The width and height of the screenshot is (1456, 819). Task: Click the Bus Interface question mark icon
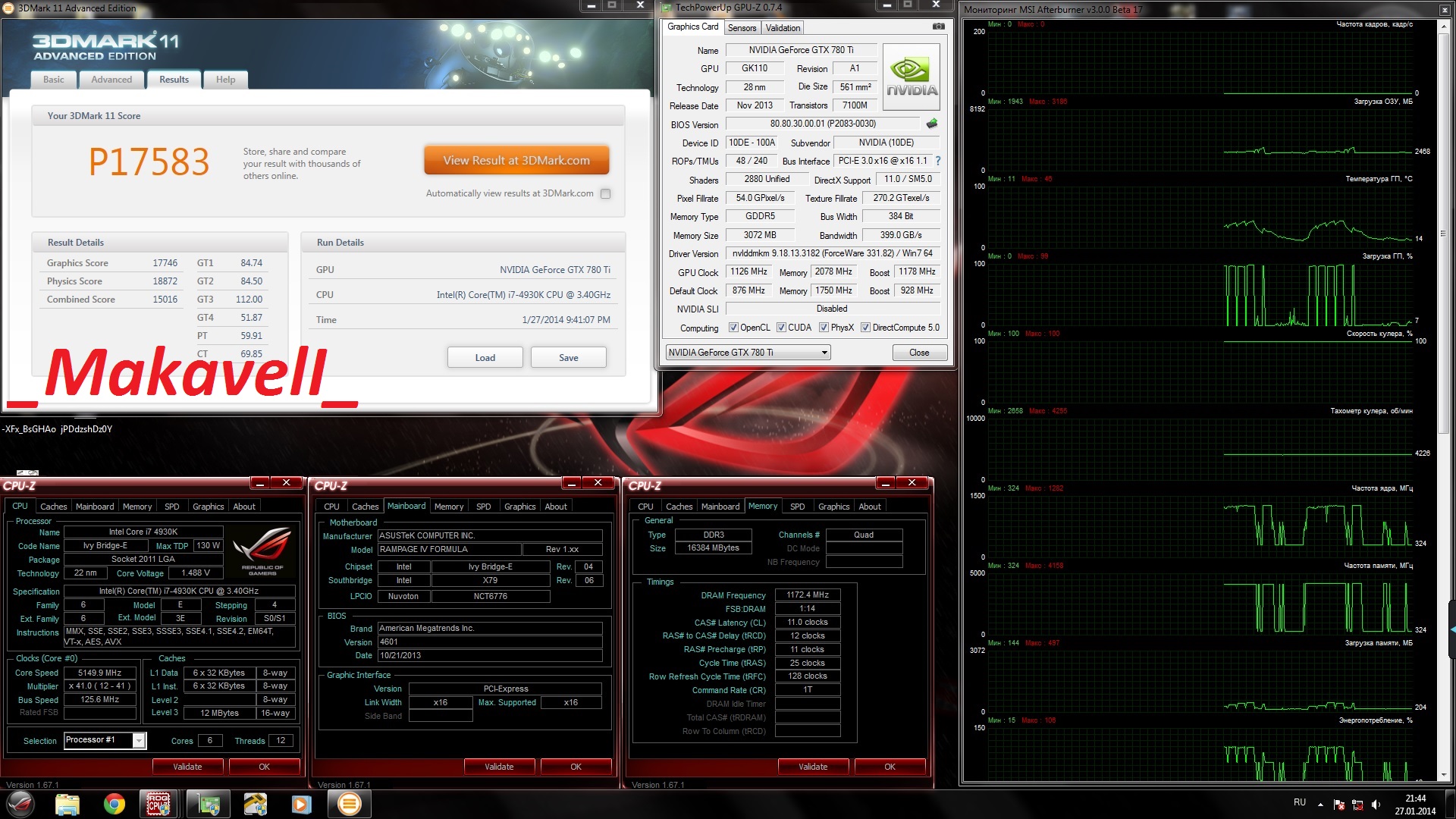(x=938, y=161)
